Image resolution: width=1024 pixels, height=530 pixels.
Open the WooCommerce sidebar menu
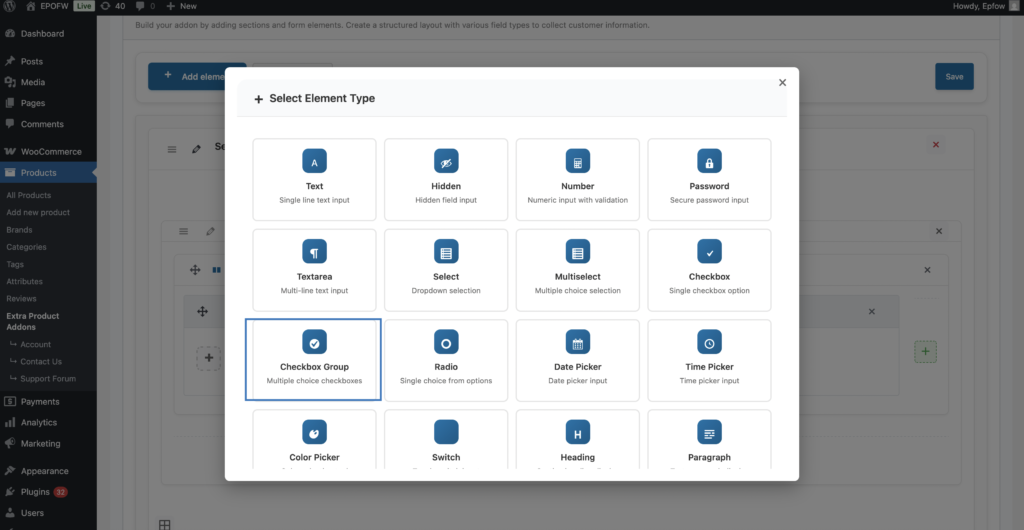click(x=51, y=151)
